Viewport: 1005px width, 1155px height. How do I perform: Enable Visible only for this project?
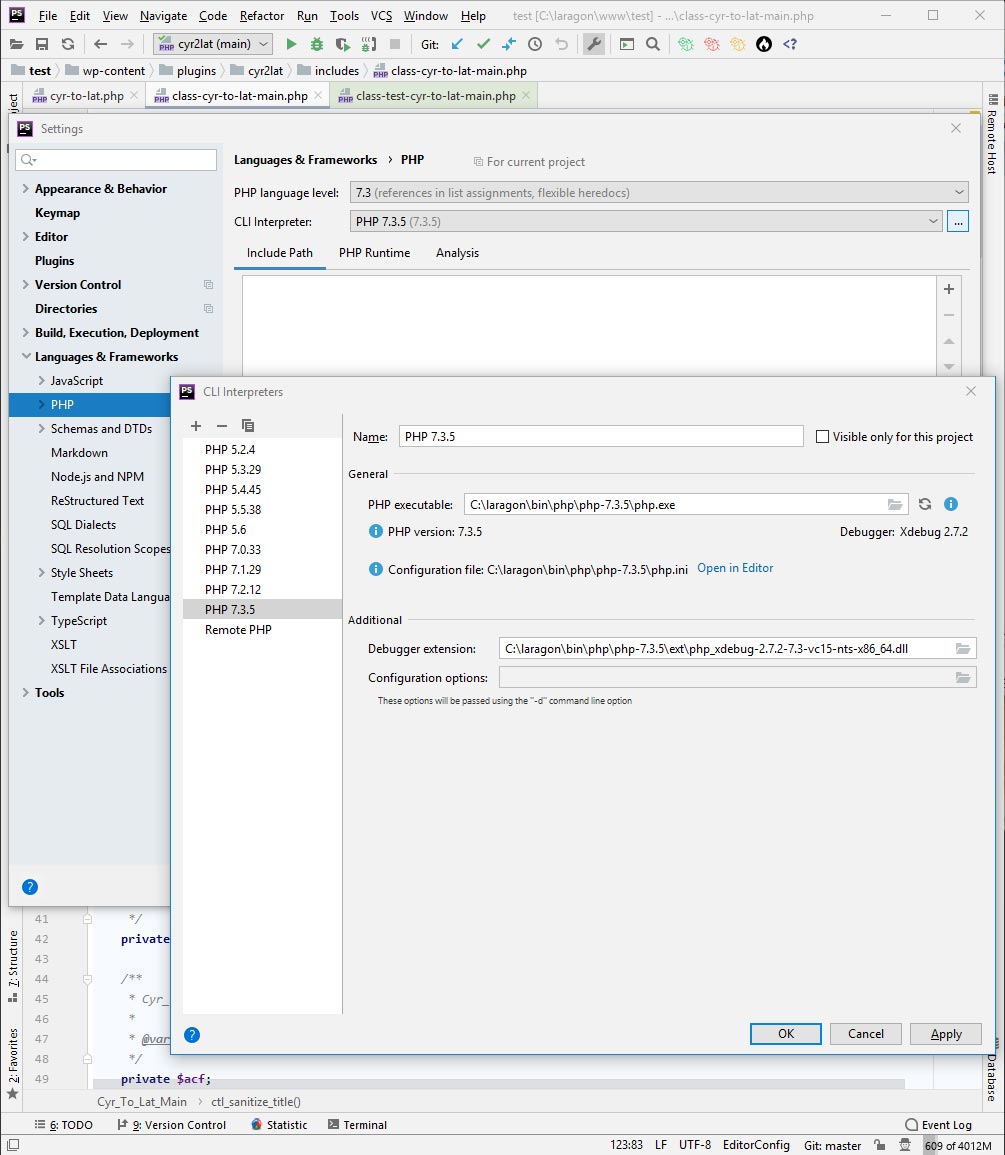tap(823, 437)
